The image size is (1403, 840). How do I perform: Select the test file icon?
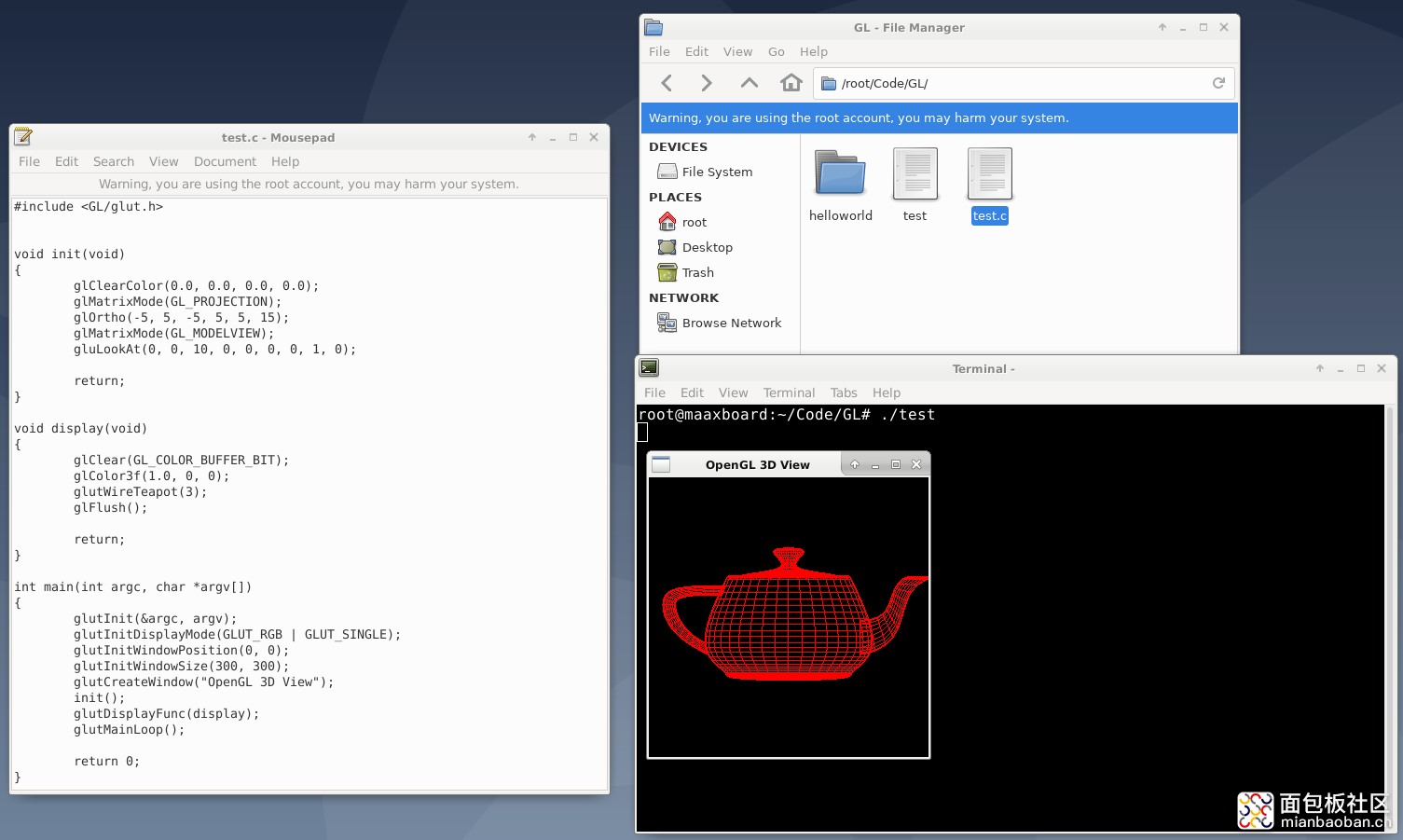pos(915,173)
